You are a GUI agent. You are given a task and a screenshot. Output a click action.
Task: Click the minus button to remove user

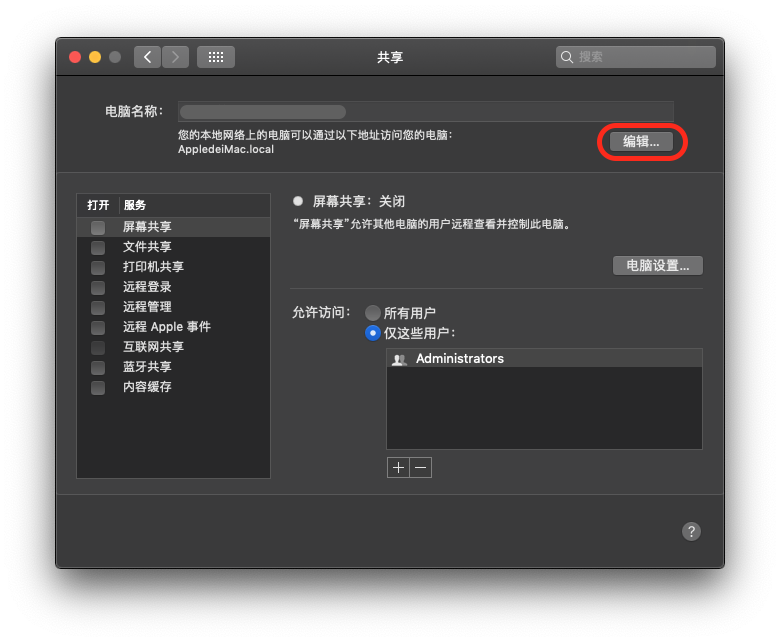coord(420,467)
